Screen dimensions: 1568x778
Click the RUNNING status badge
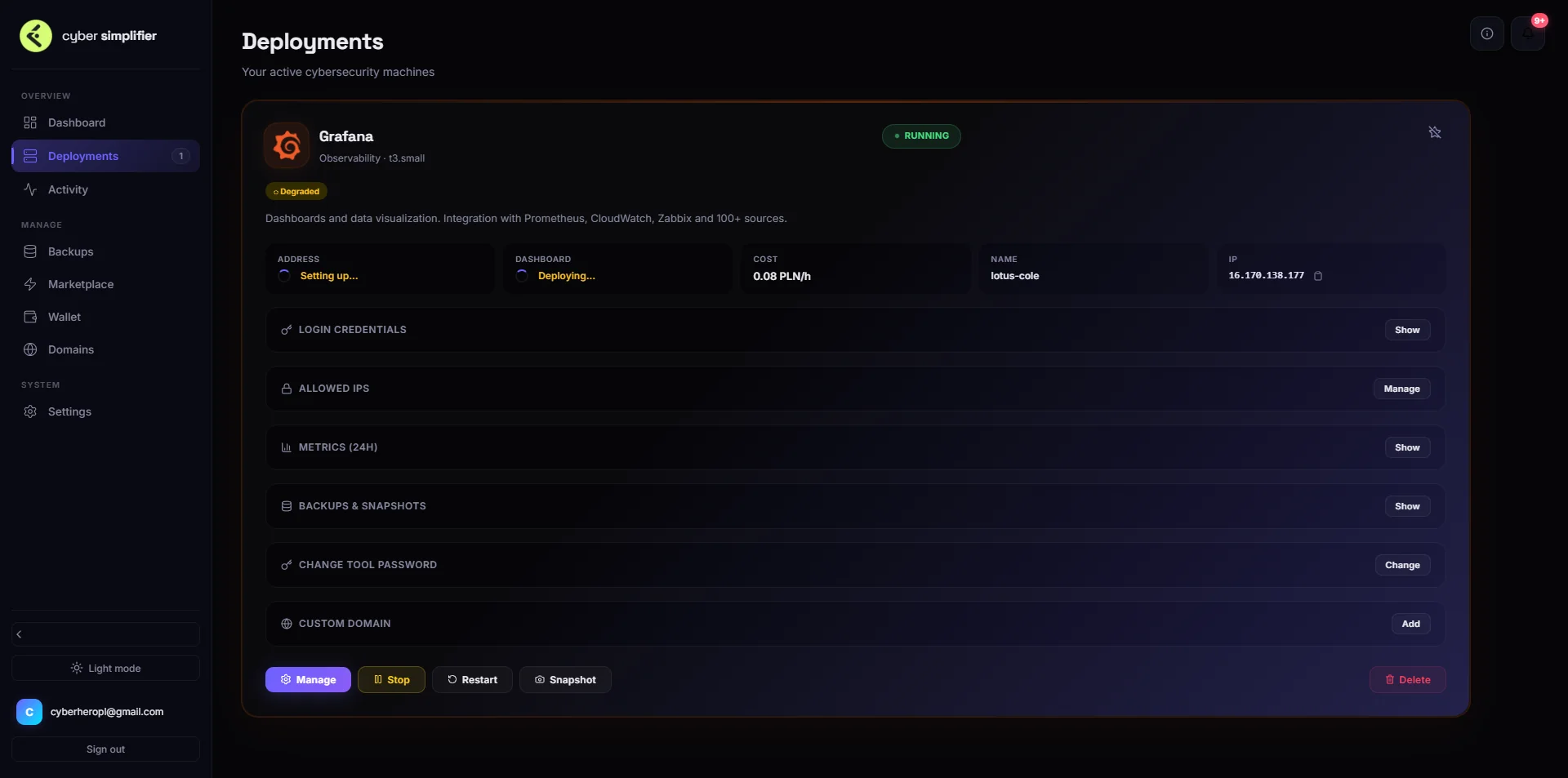pyautogui.click(x=921, y=136)
